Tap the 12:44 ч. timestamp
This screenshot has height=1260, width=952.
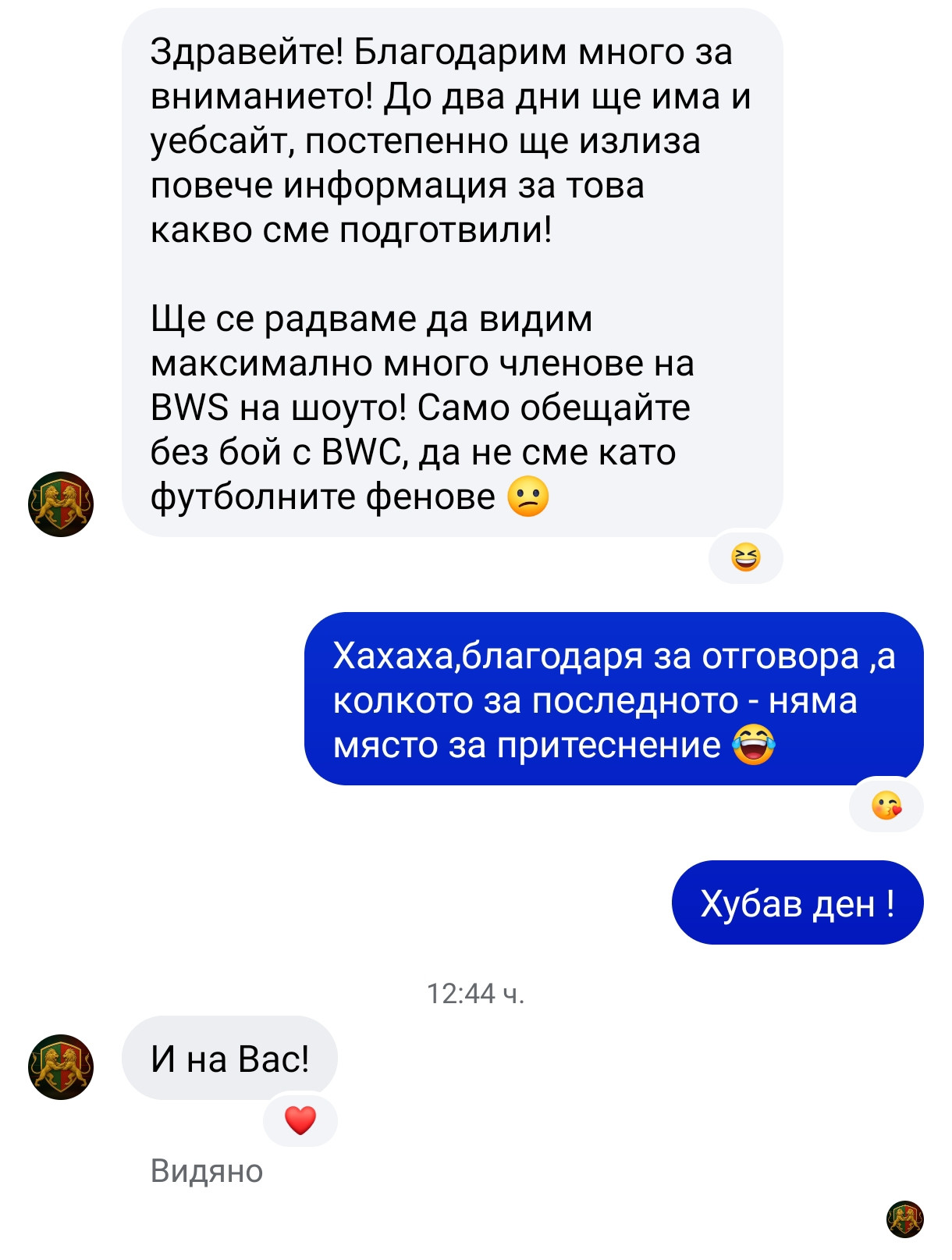tap(475, 993)
